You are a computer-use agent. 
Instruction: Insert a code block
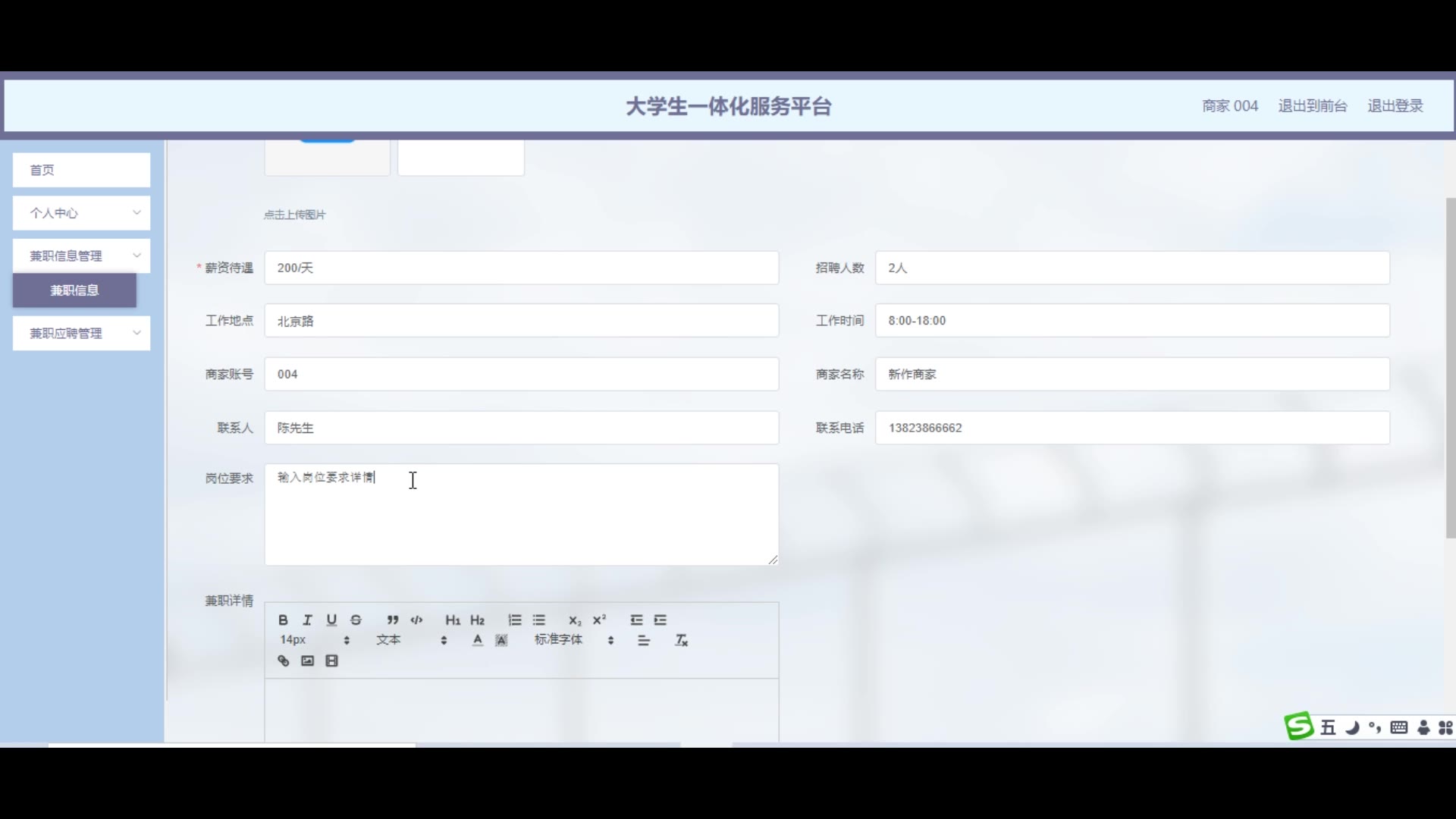click(x=416, y=620)
